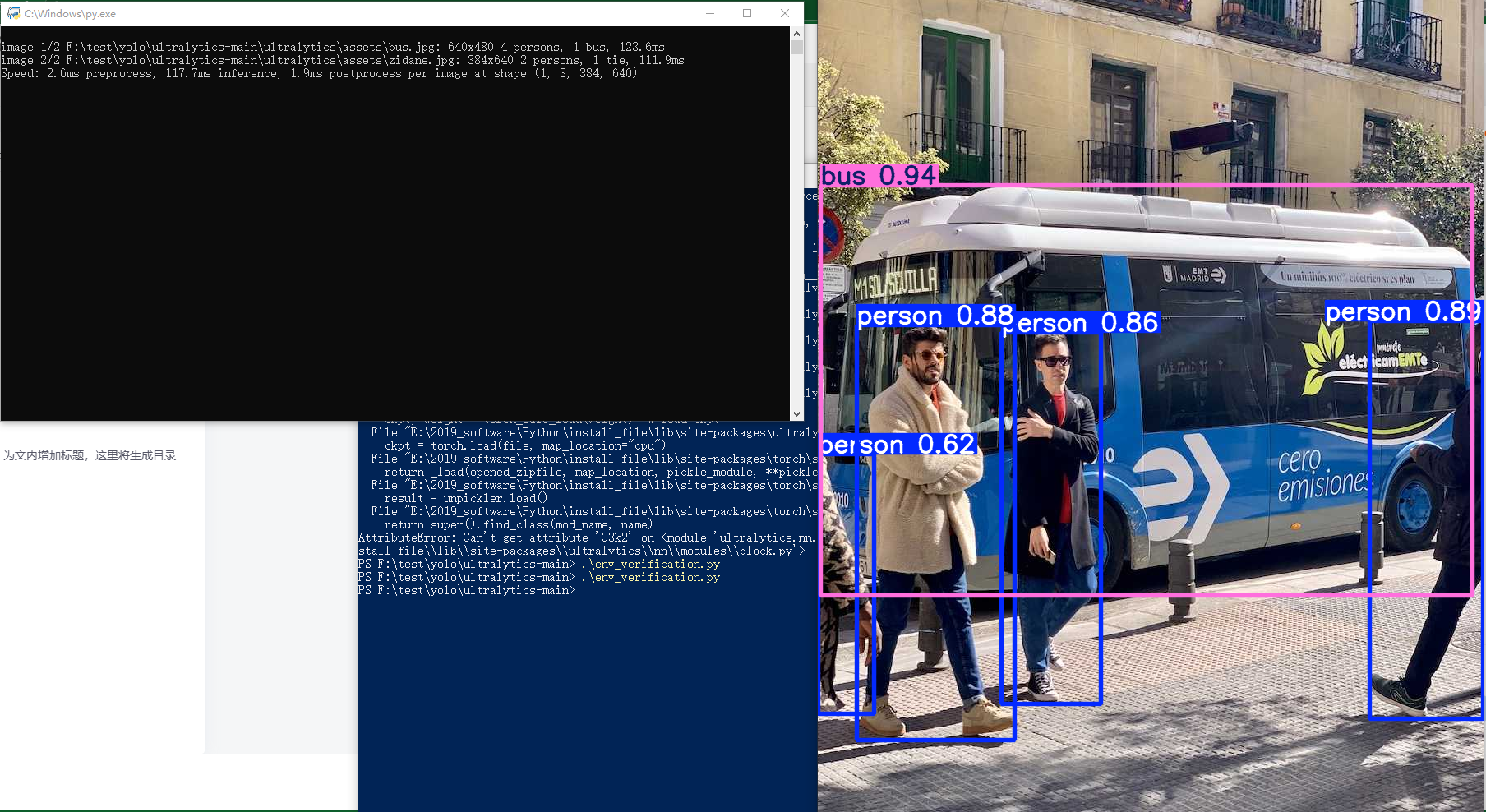Click the 'C:\Windows\py.exe' title text

70,14
